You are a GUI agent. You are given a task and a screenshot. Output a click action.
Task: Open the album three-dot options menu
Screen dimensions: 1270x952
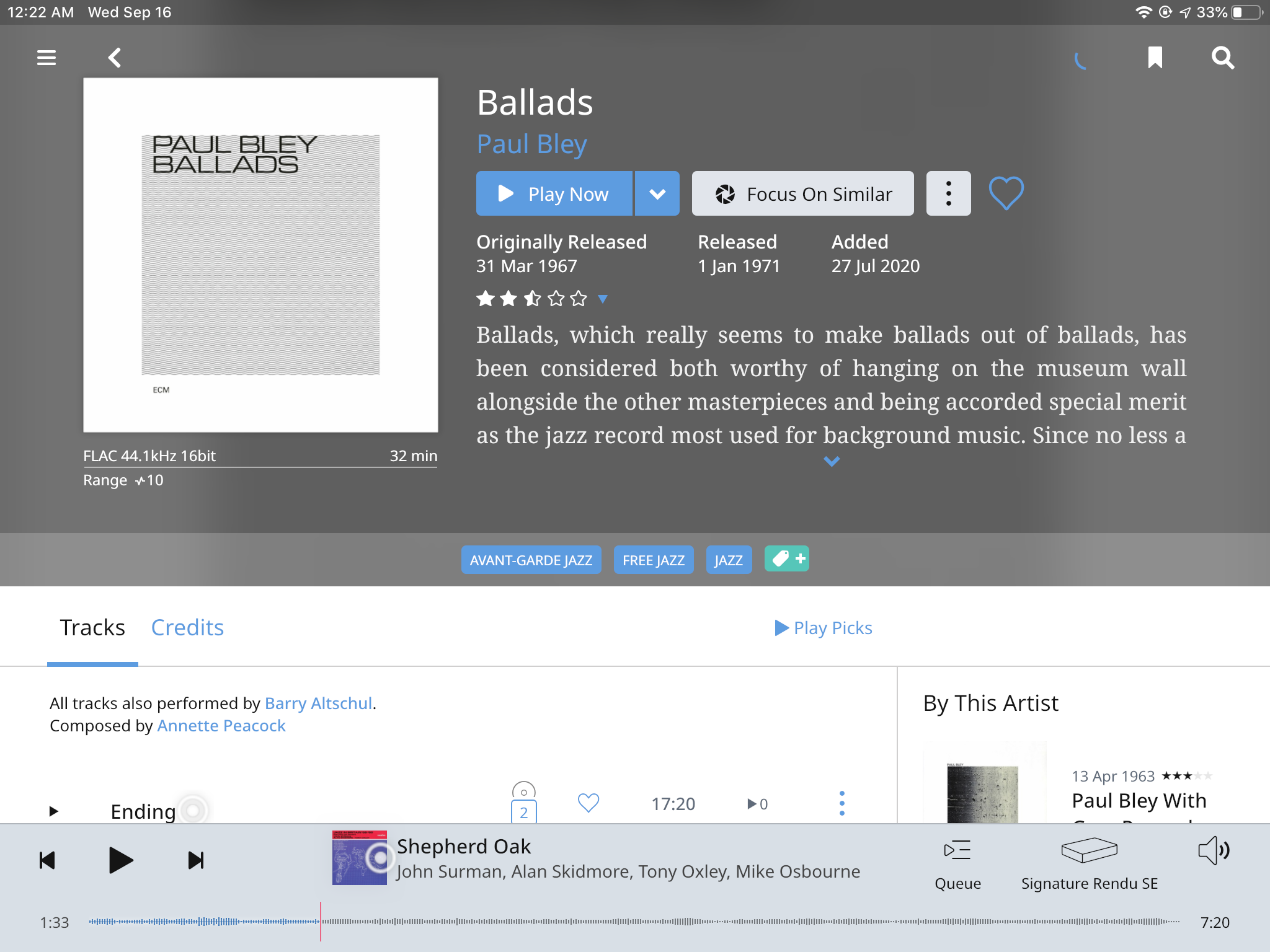point(948,193)
